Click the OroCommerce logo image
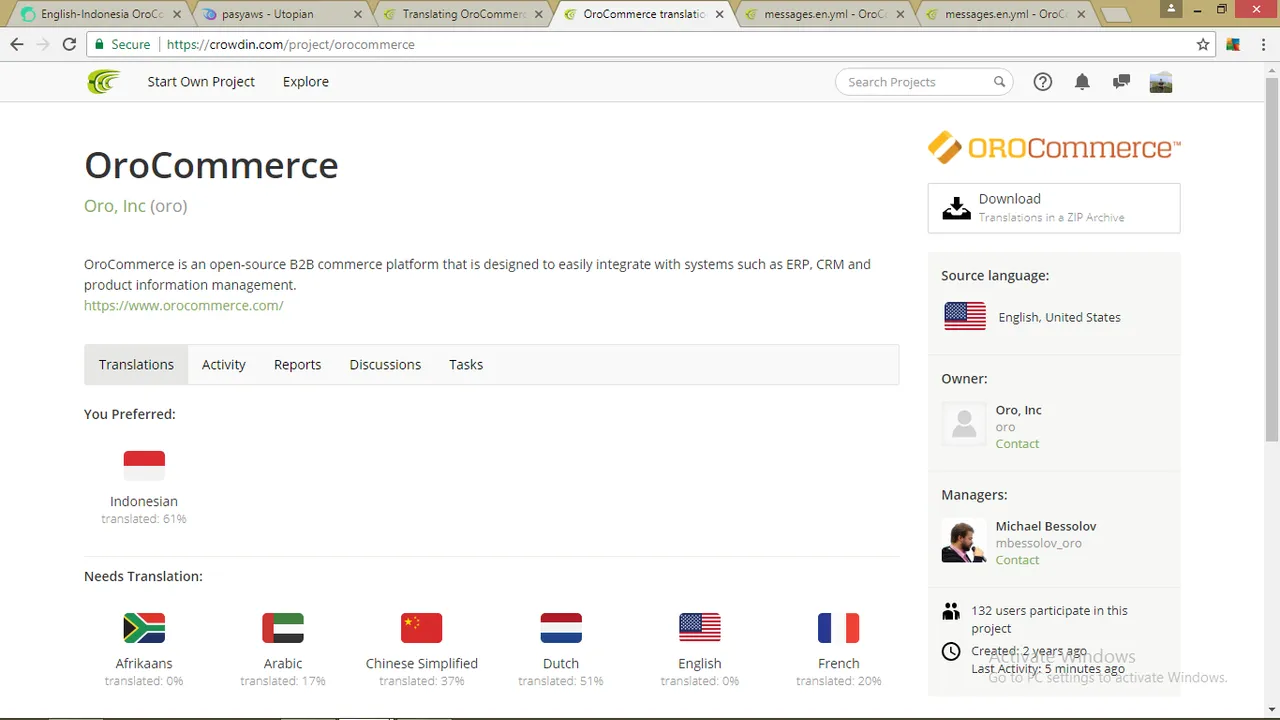Viewport: 1280px width, 720px height. click(1054, 148)
